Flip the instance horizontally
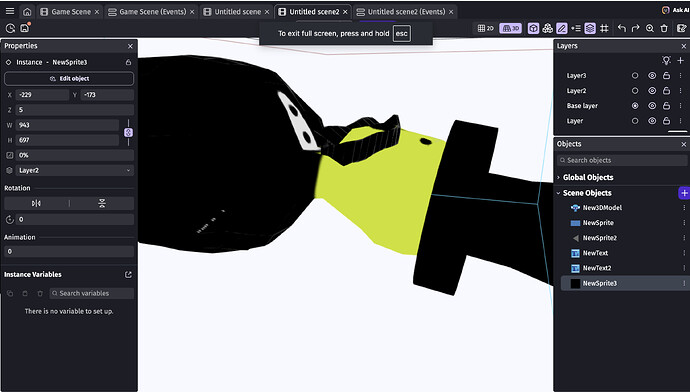 click(x=37, y=203)
